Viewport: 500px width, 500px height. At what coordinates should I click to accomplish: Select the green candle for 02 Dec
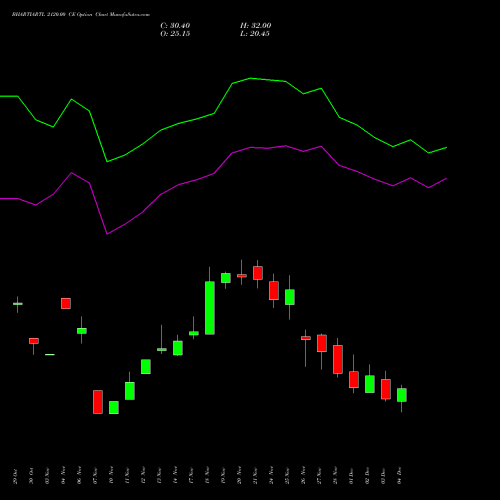pos(370,384)
